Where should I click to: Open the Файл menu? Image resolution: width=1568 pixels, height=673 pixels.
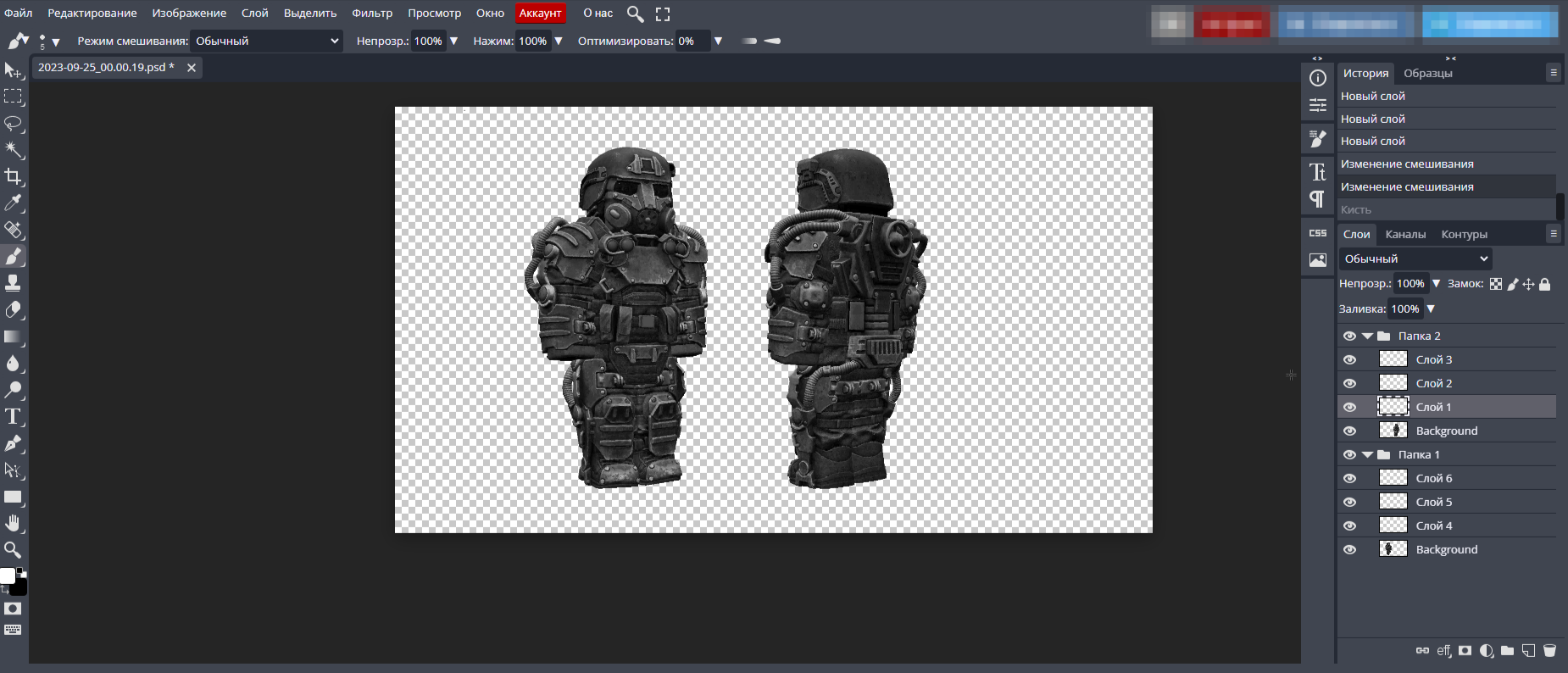pos(19,13)
